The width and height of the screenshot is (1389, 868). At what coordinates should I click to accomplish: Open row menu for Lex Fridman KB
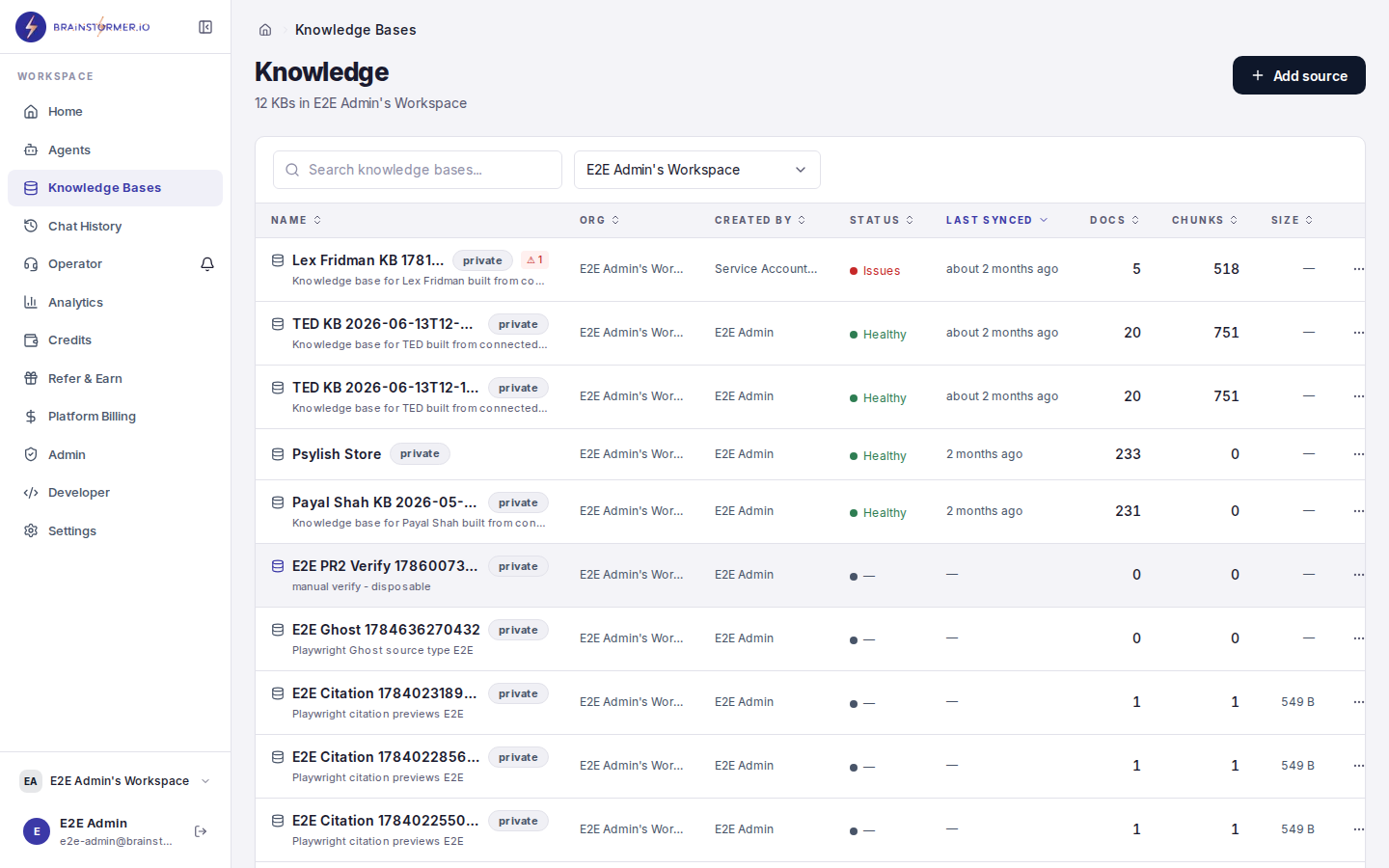tap(1358, 269)
